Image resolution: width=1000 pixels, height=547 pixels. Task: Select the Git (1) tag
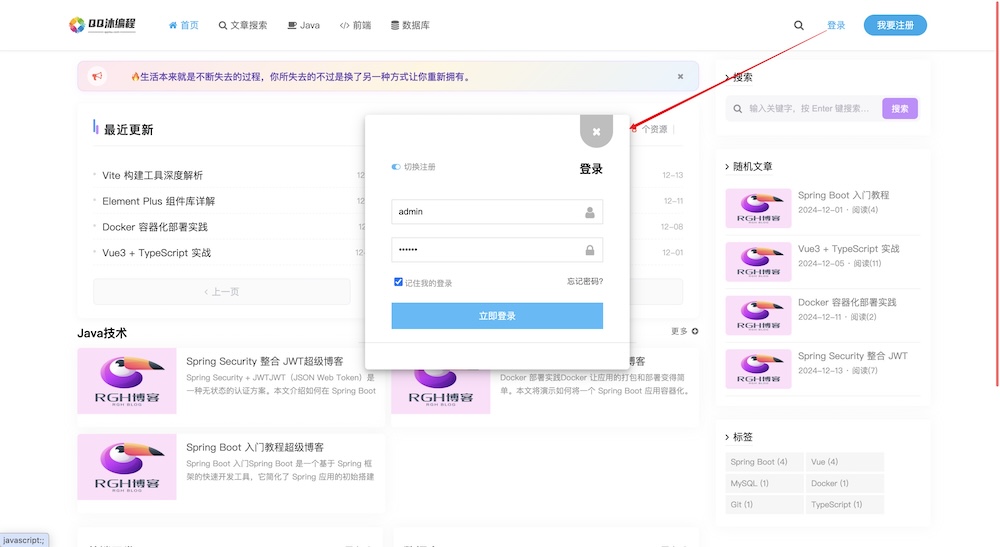click(764, 504)
